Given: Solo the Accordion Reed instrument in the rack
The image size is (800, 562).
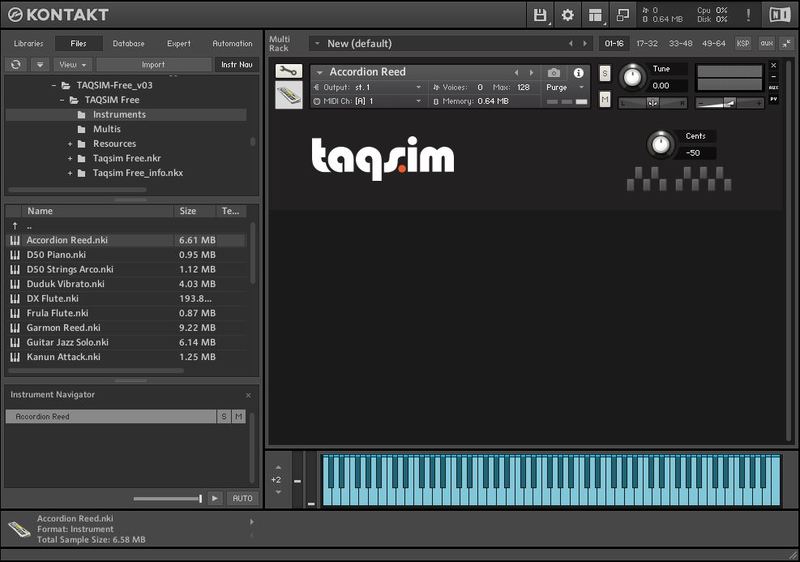Looking at the screenshot, I should click(x=605, y=73).
